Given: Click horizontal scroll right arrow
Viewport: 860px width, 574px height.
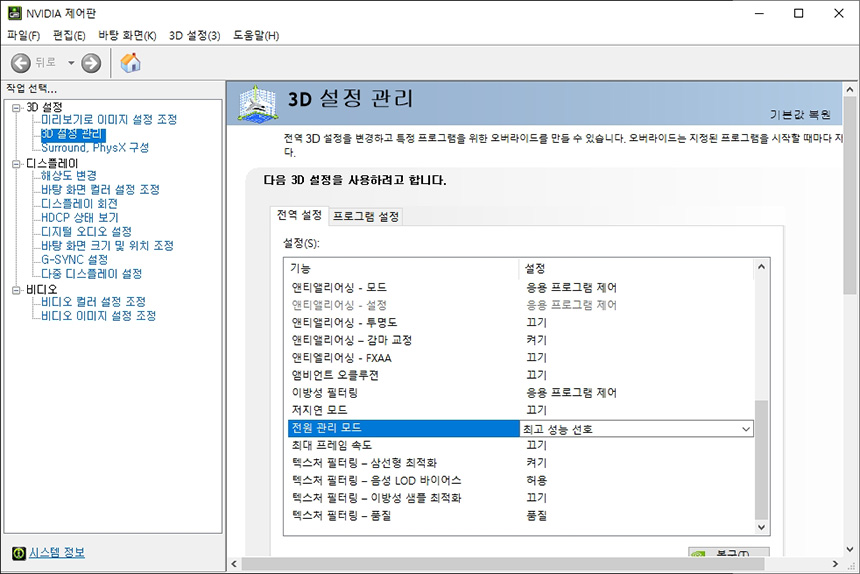Looking at the screenshot, I should pyautogui.click(x=835, y=564).
